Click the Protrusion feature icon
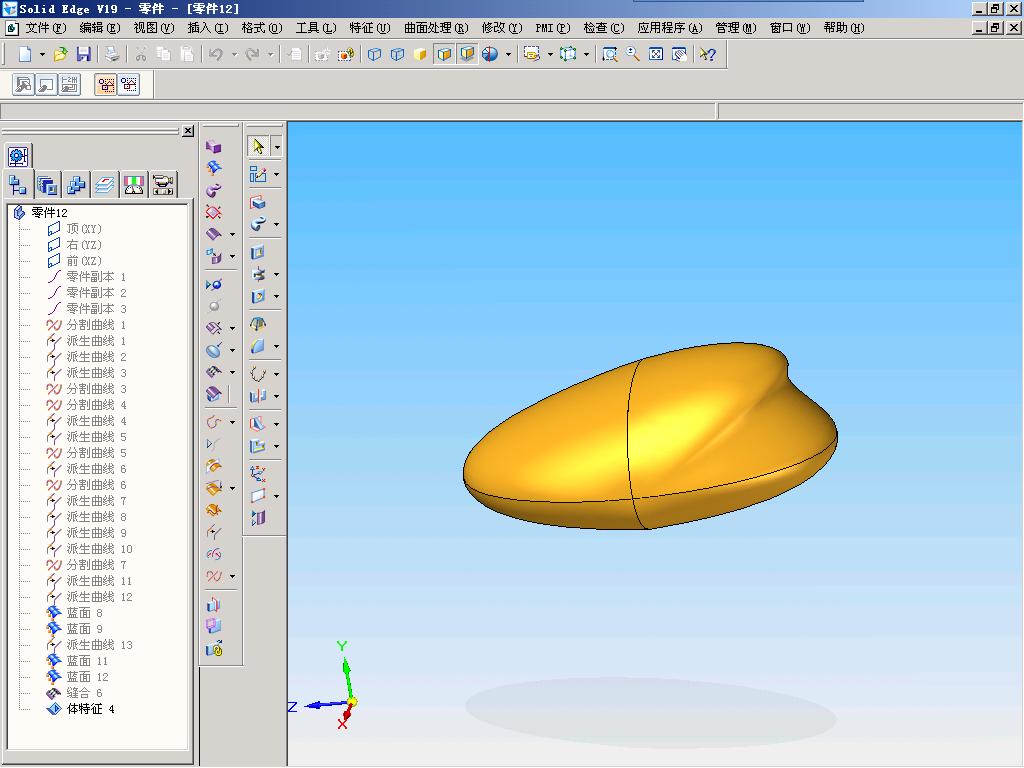The height and width of the screenshot is (768, 1024). click(258, 202)
